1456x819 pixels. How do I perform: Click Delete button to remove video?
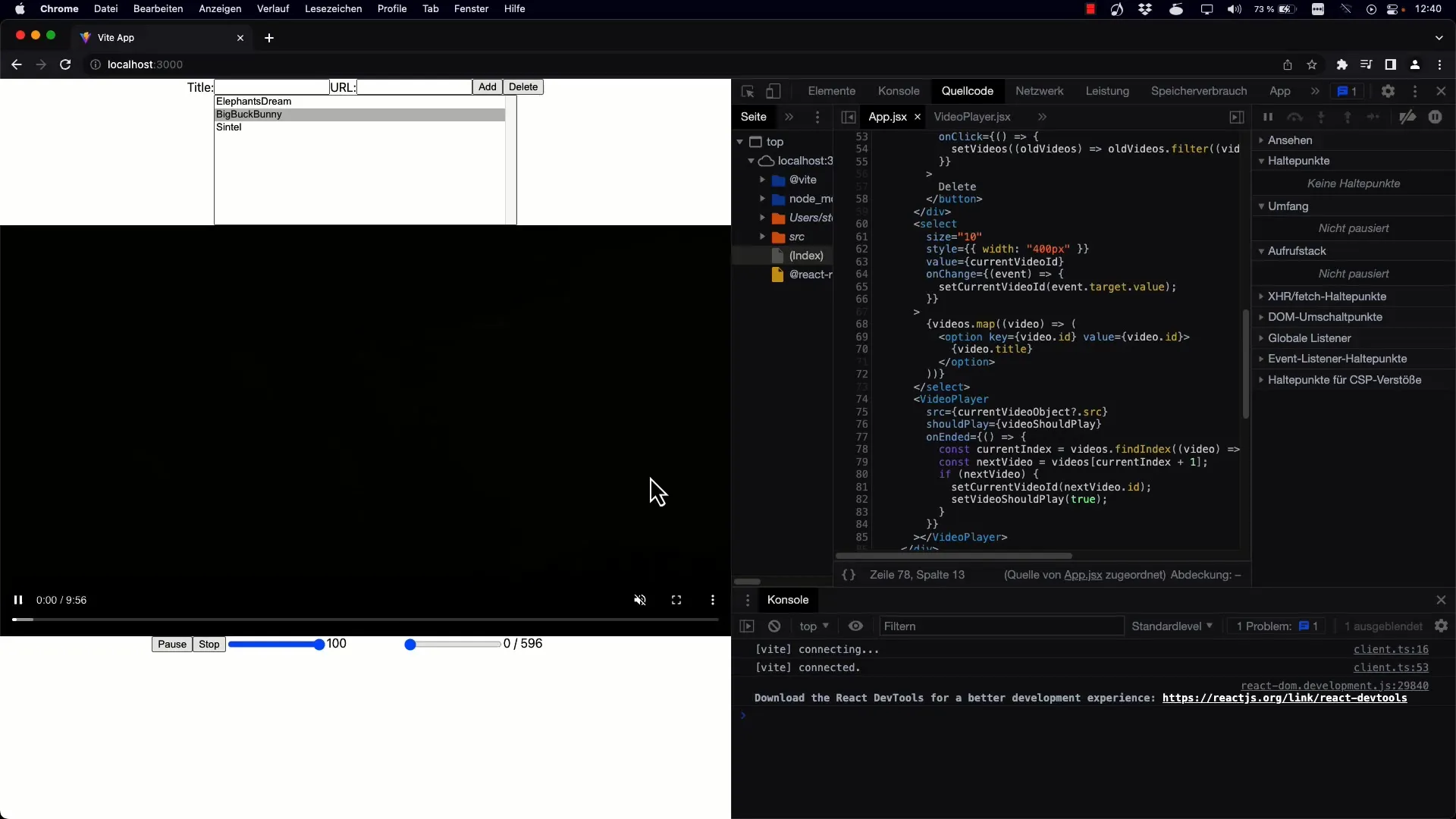tap(523, 87)
